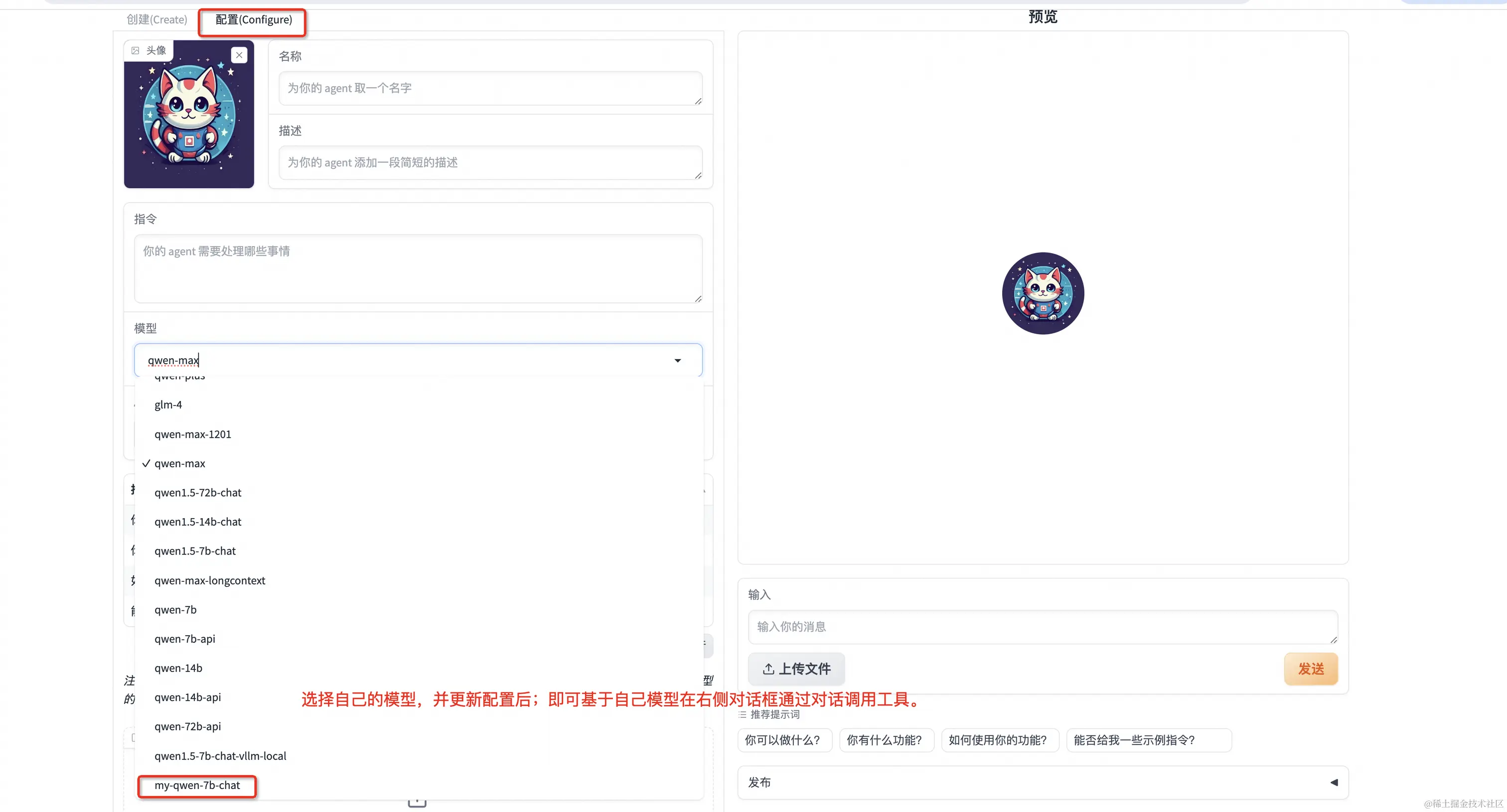
Task: Open the model dropdown arrow
Action: [x=677, y=360]
